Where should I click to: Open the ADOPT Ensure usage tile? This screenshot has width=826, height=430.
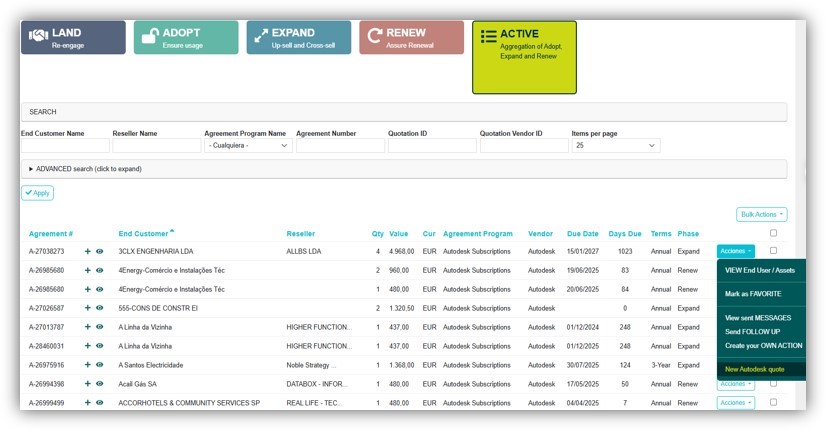coord(186,37)
